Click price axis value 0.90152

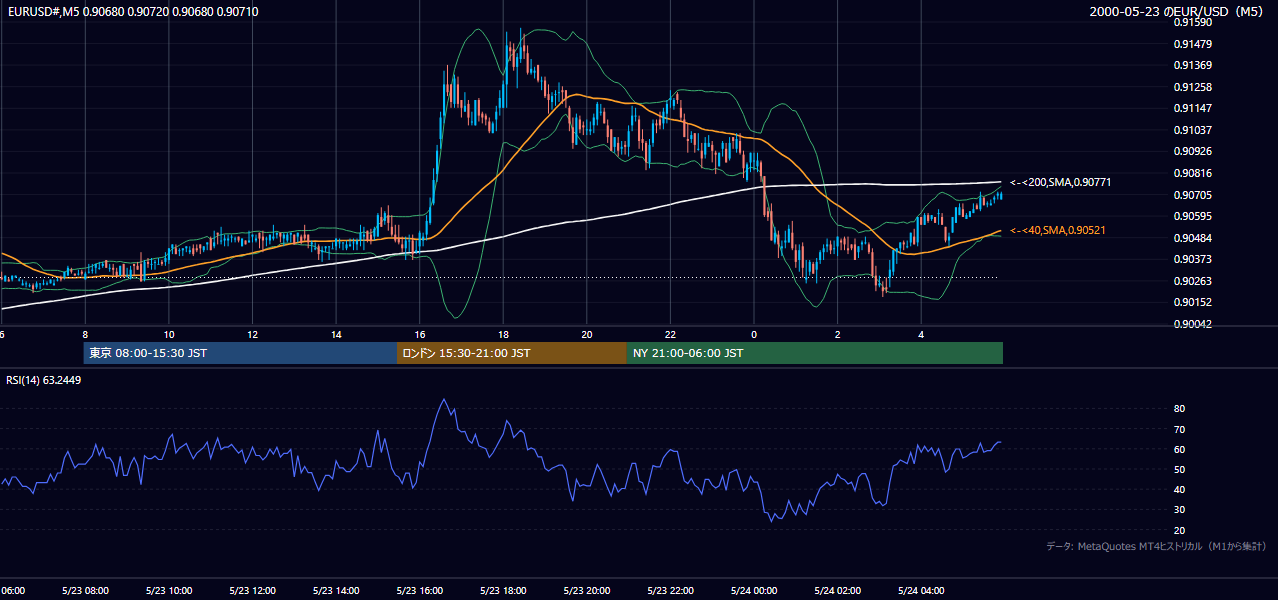[1192, 302]
